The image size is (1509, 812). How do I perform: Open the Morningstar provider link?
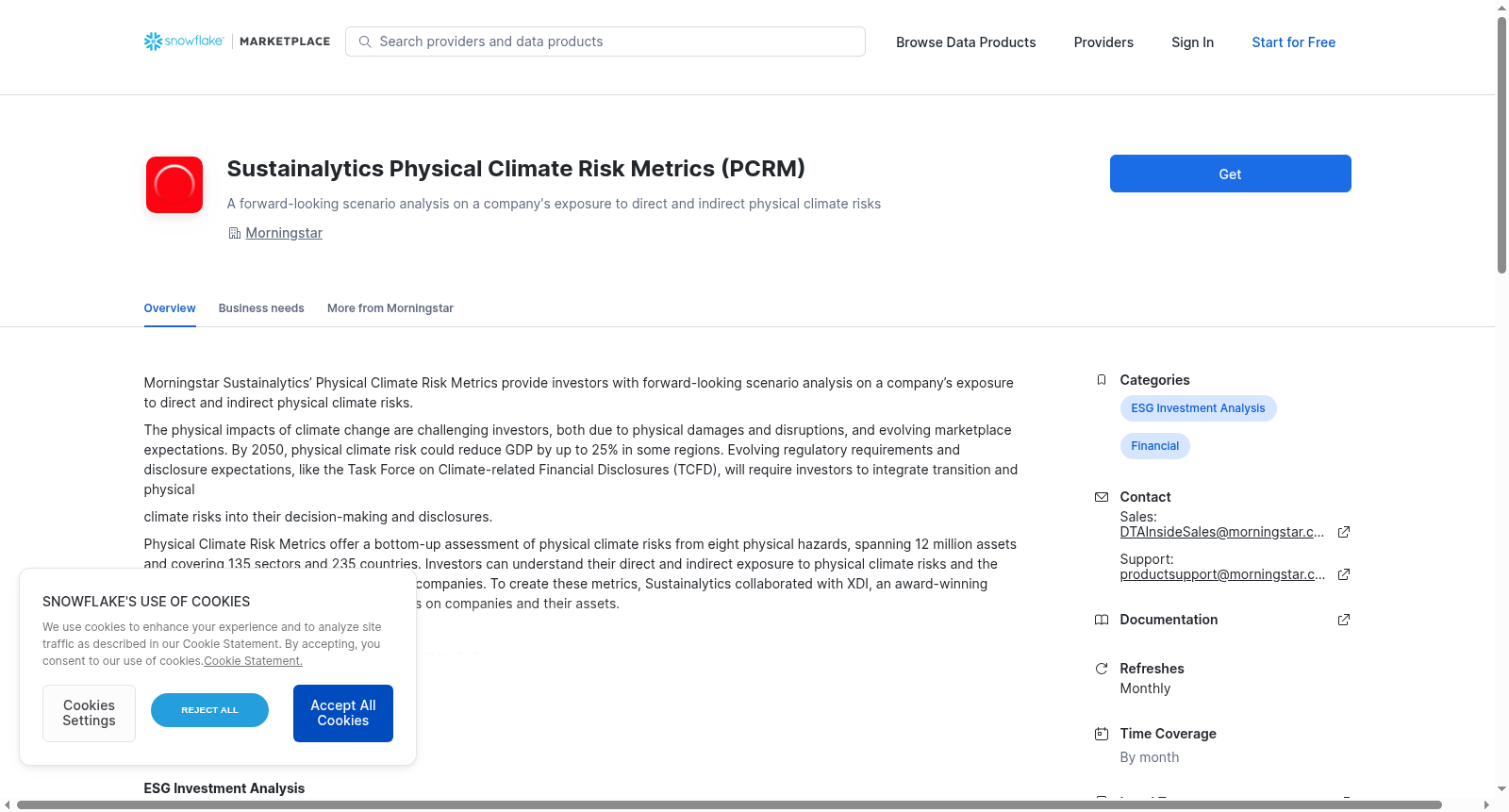pos(284,233)
